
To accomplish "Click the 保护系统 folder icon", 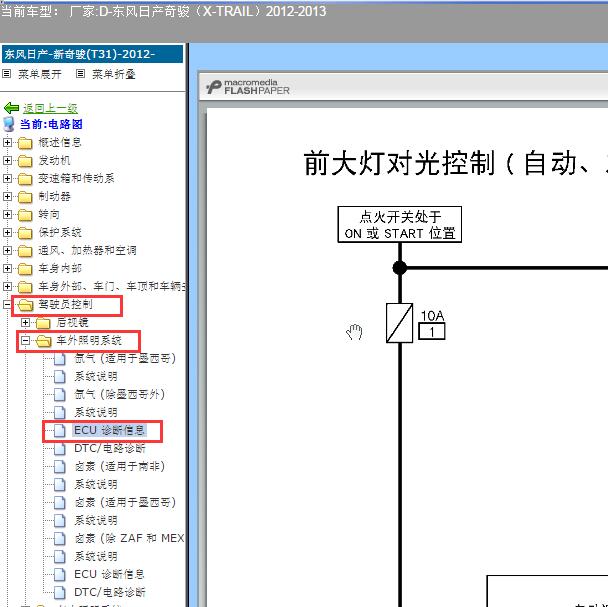I will coord(25,232).
